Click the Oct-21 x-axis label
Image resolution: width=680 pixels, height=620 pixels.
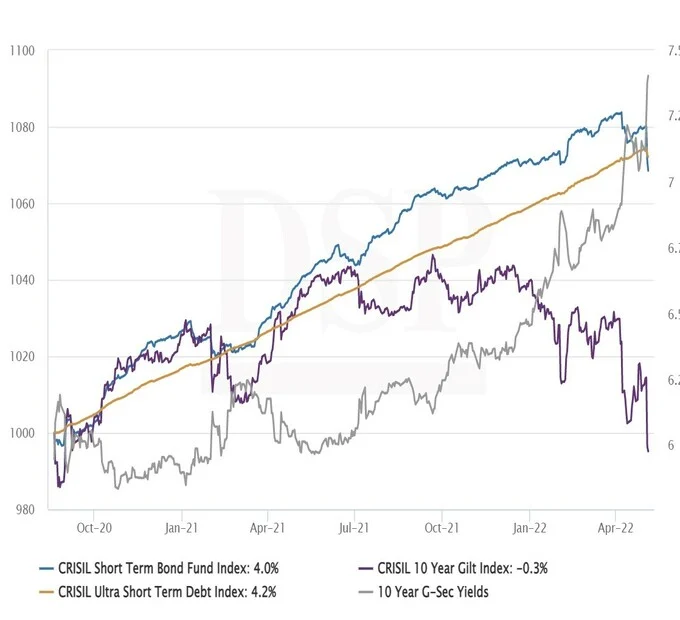[442, 524]
